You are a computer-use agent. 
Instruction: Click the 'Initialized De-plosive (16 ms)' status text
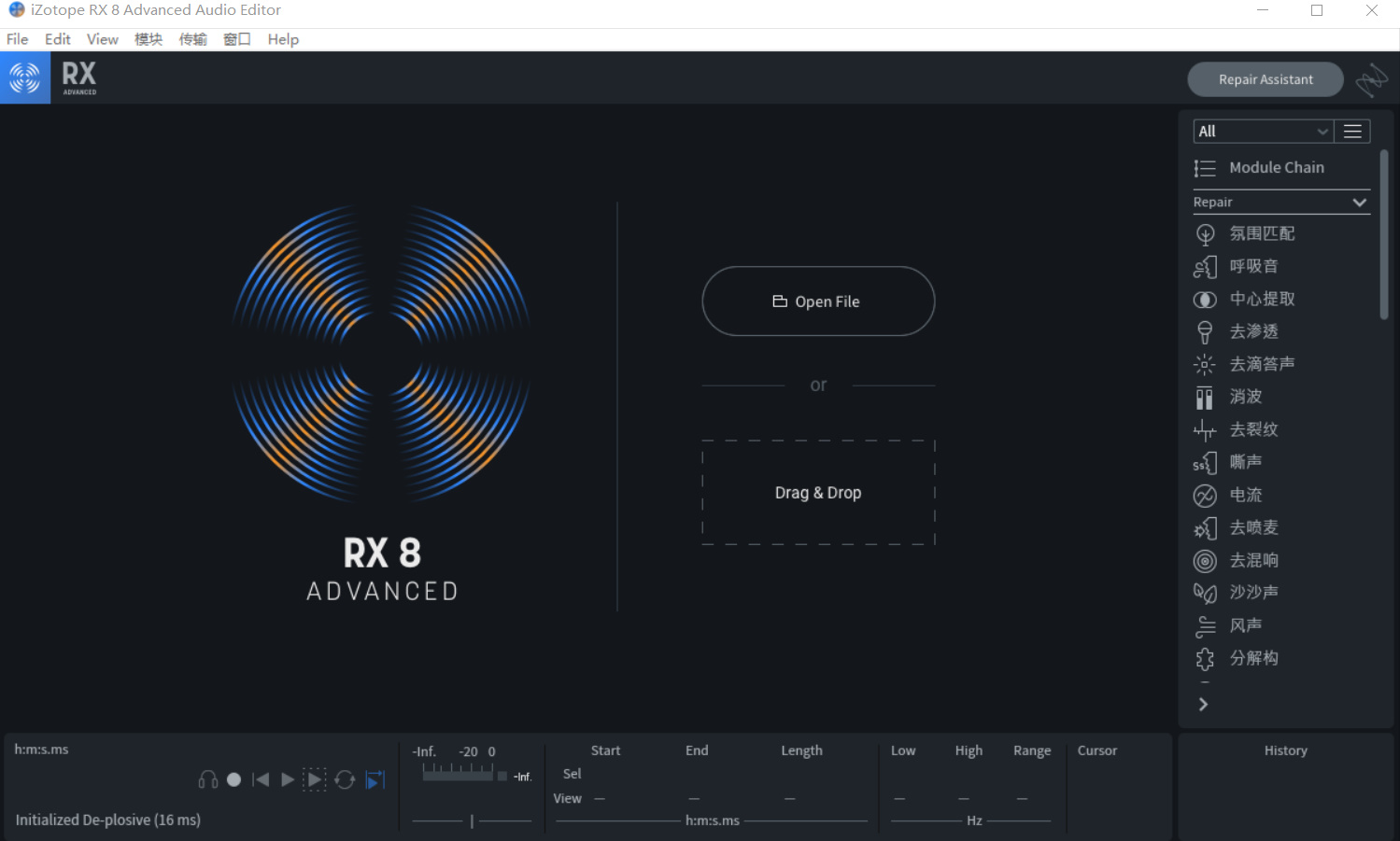coord(108,820)
